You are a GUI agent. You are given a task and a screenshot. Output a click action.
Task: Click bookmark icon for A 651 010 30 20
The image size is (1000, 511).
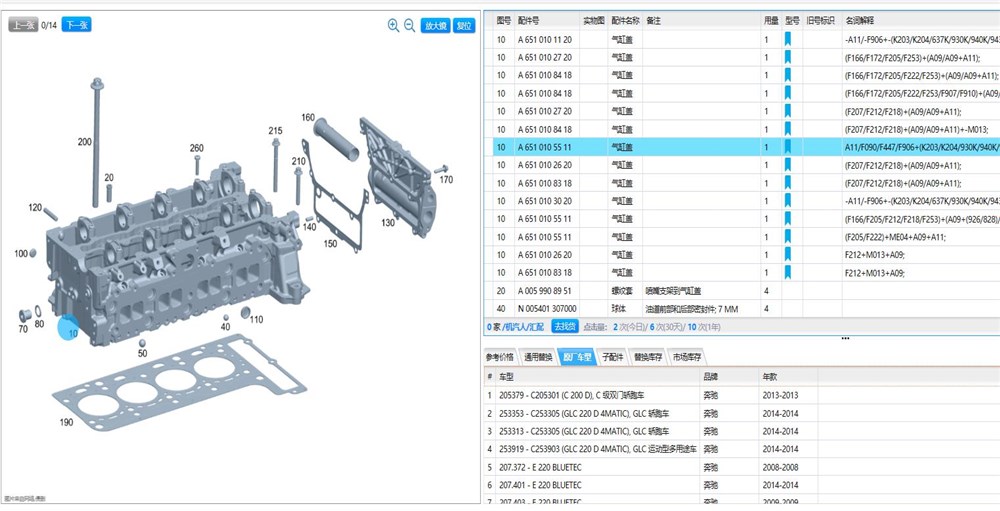(788, 201)
